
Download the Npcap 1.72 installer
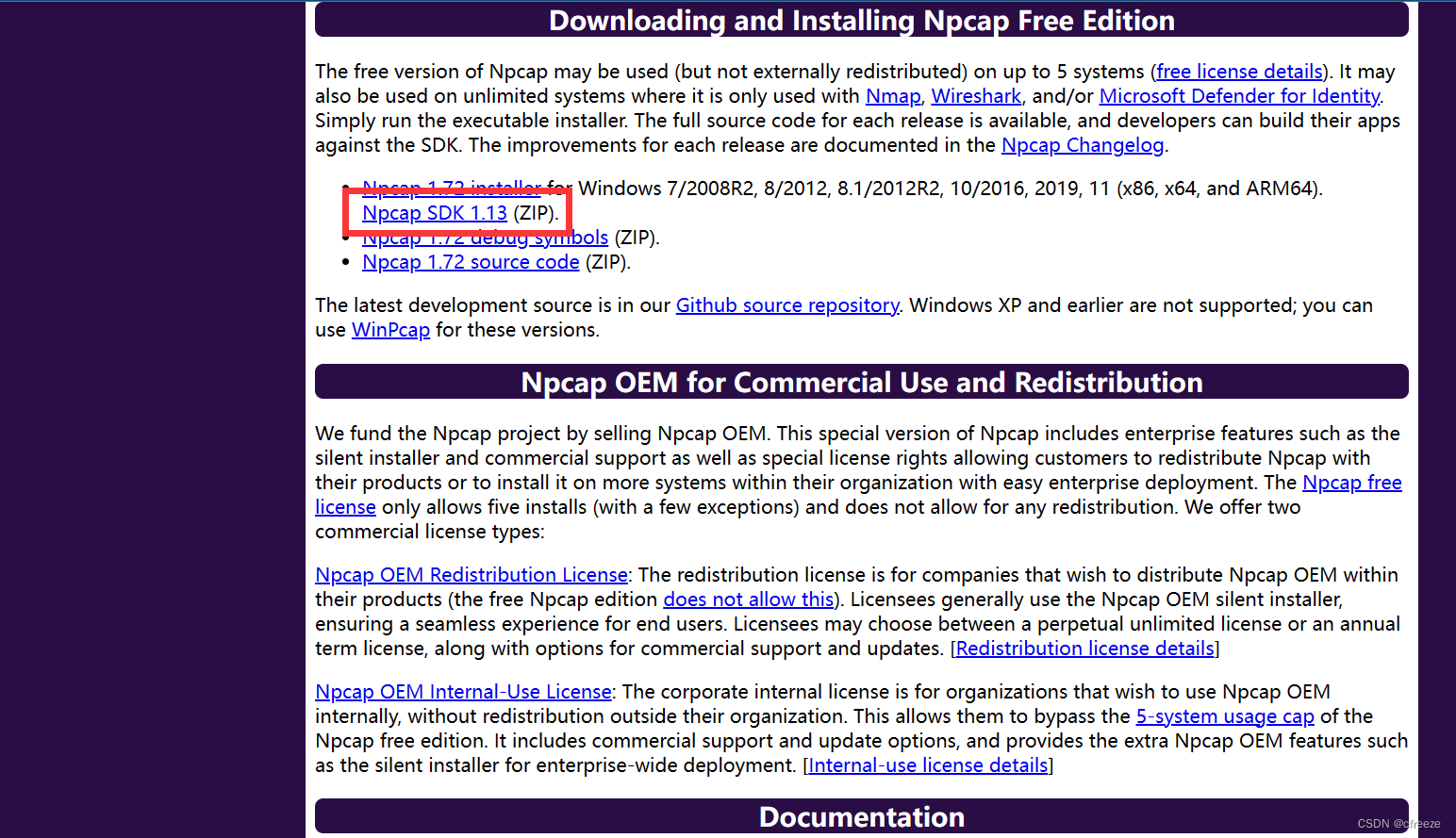click(x=450, y=188)
